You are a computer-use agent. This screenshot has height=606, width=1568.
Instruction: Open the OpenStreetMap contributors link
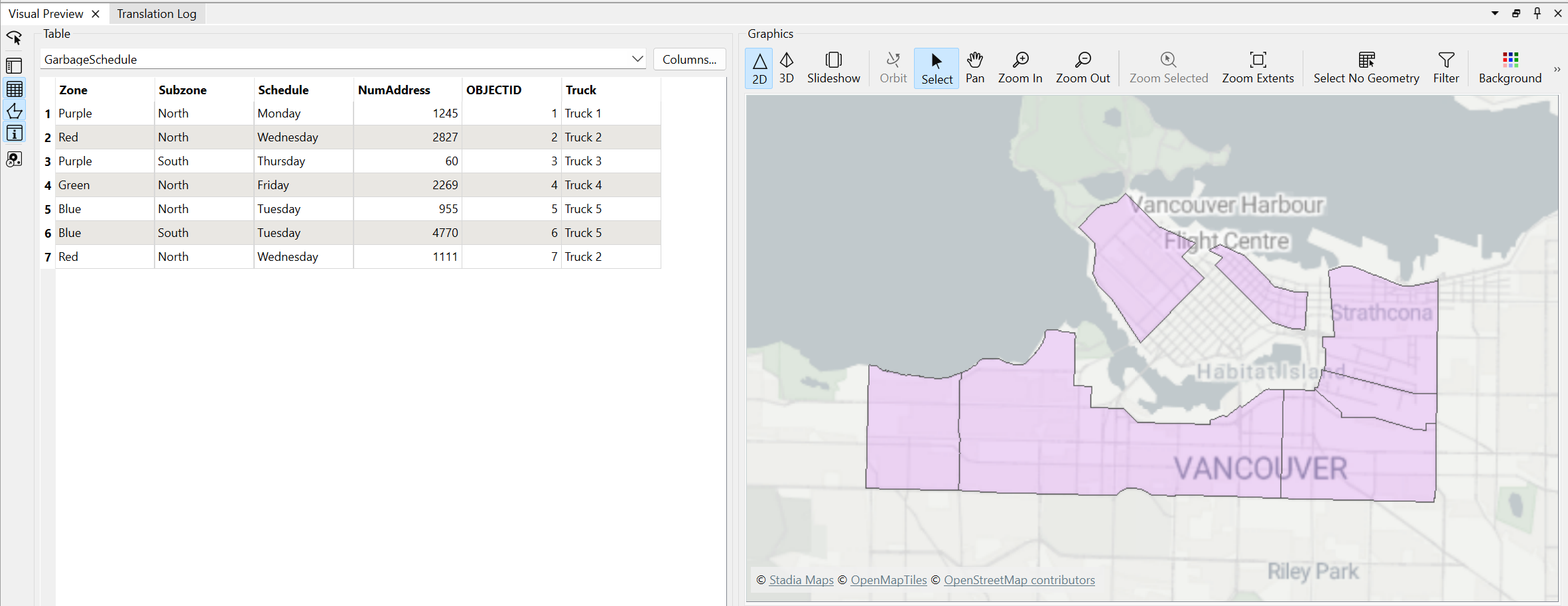coord(1019,580)
